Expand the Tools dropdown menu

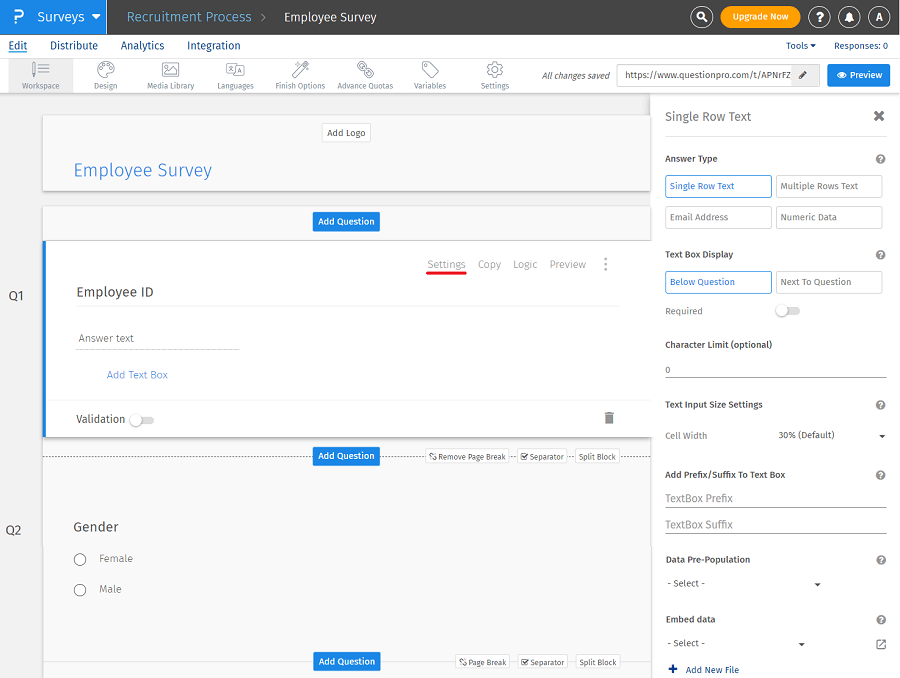799,45
